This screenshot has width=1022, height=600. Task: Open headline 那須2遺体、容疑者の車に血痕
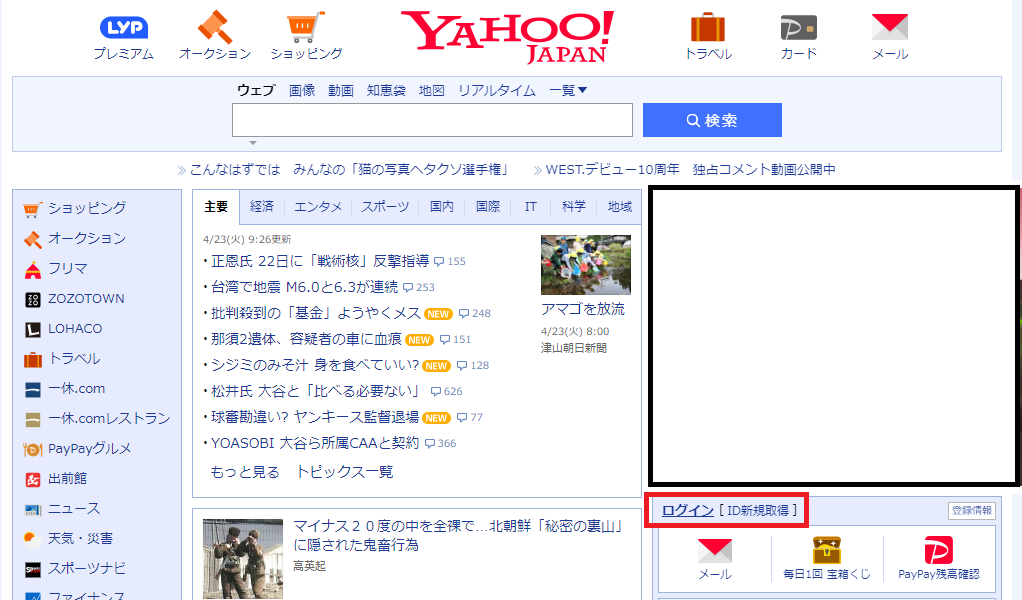(306, 339)
